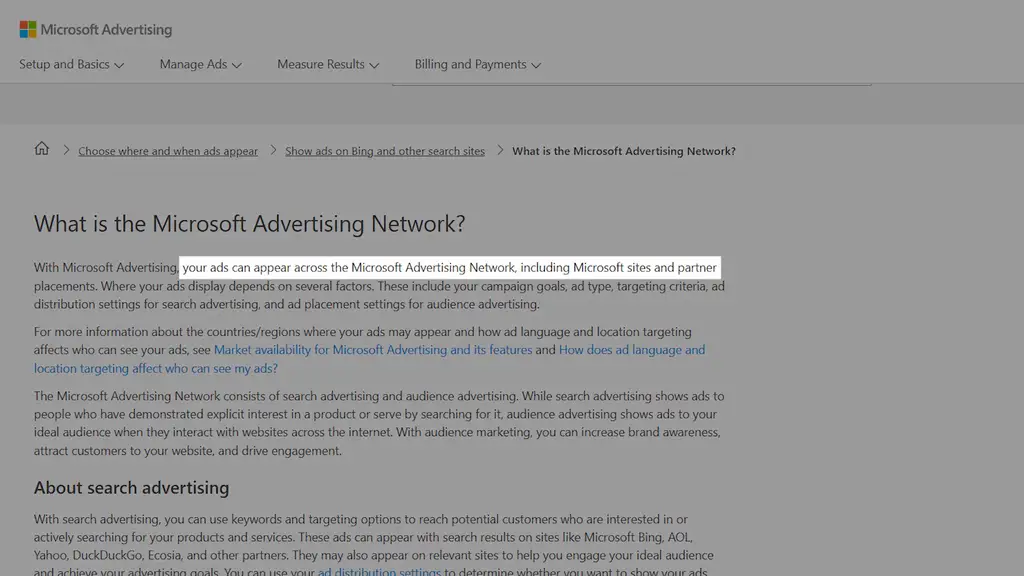Click the page heading 'What is the Microsoft Advertising Network?'
This screenshot has width=1024, height=576.
[x=249, y=224]
